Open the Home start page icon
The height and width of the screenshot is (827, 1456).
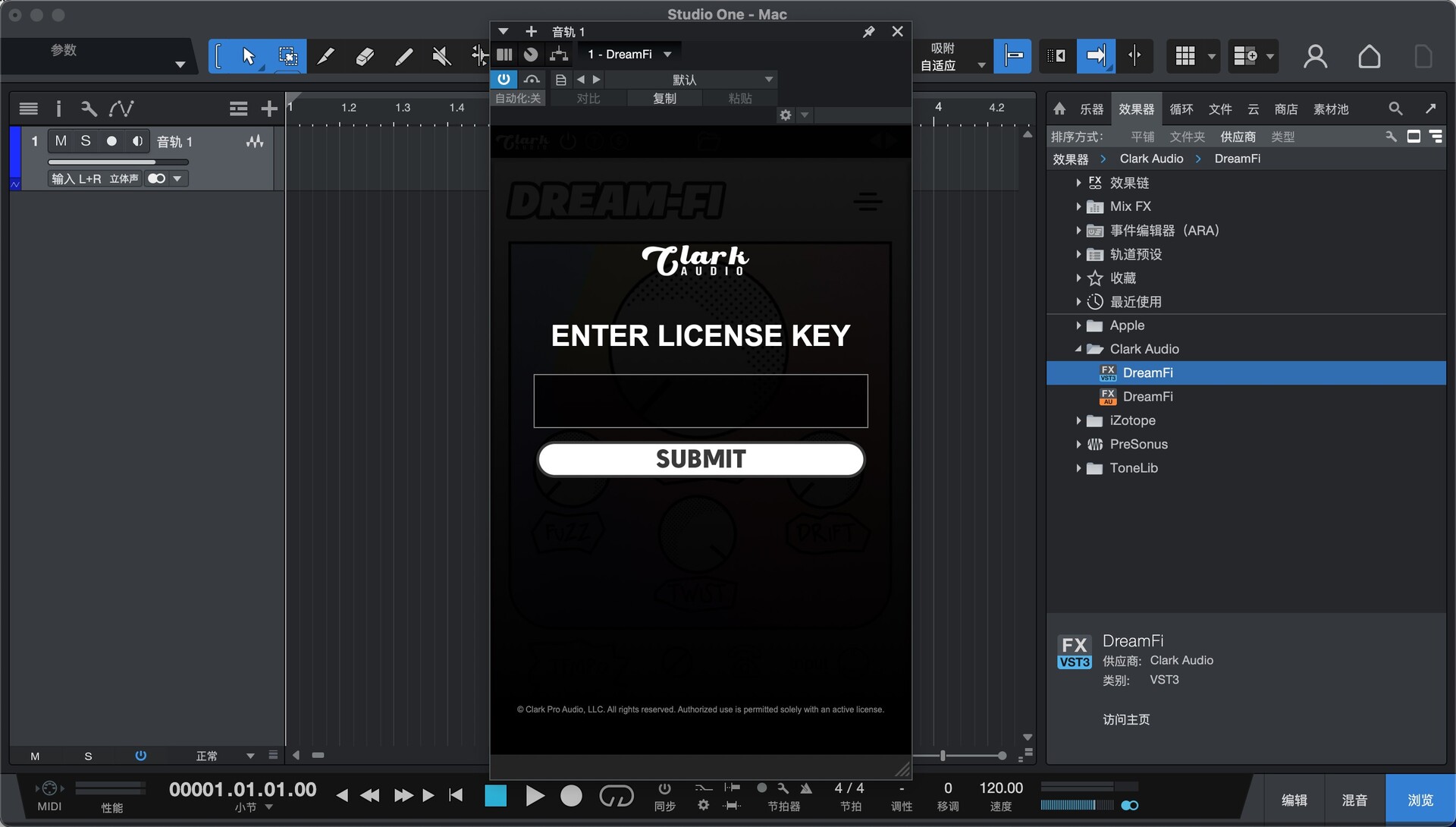tap(1369, 56)
